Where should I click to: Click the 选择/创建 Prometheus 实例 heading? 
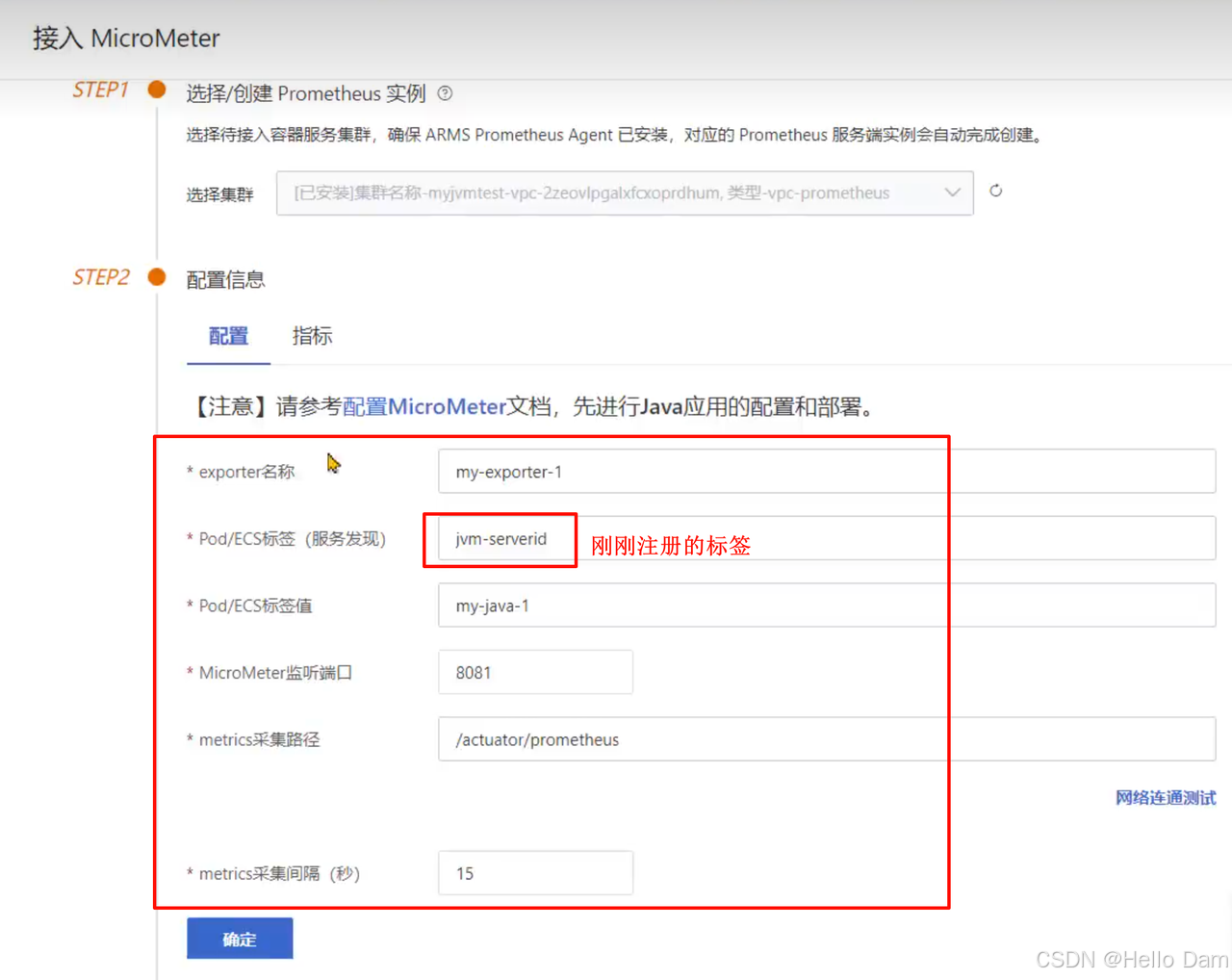[x=306, y=93]
